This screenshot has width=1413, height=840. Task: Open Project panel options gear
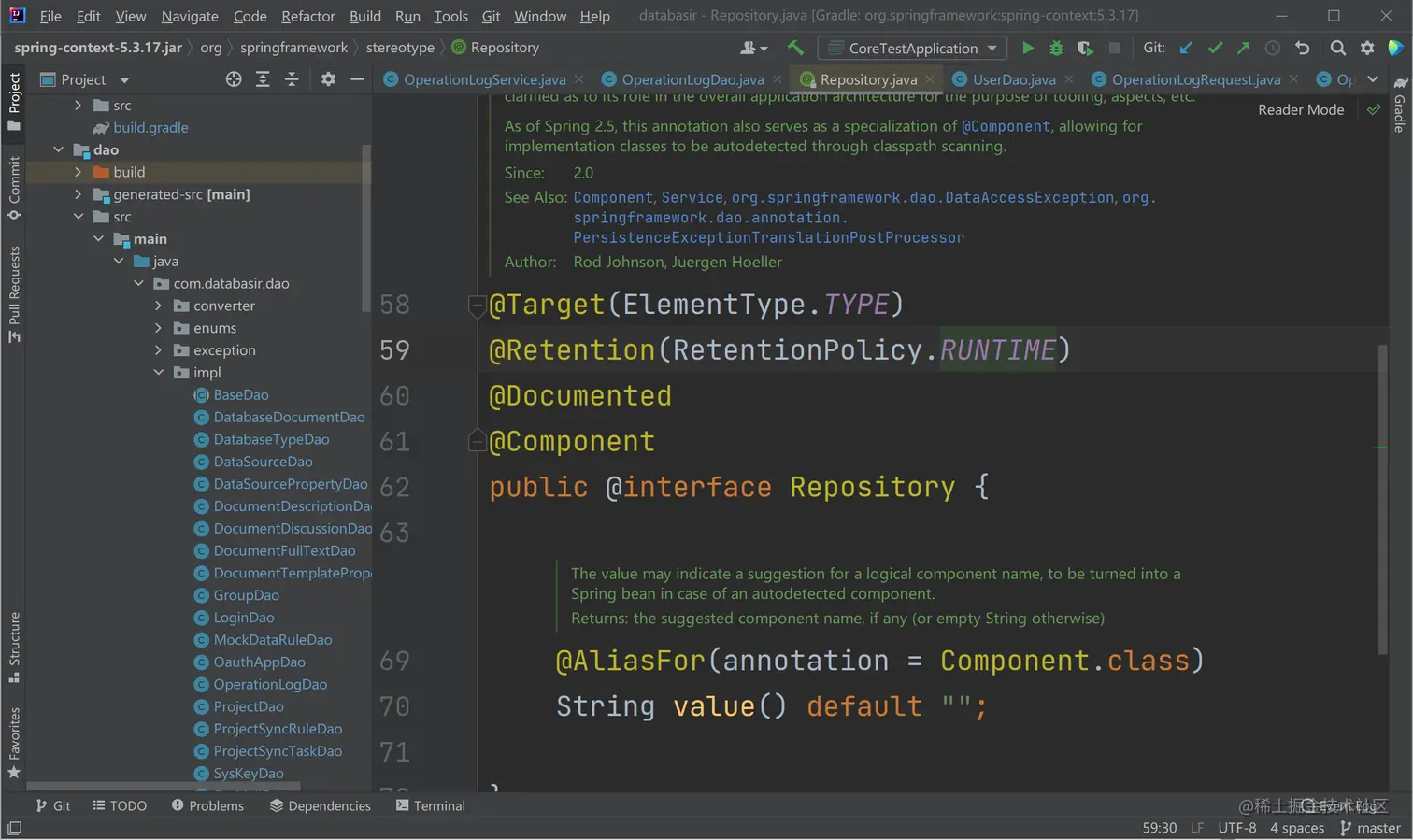click(328, 79)
